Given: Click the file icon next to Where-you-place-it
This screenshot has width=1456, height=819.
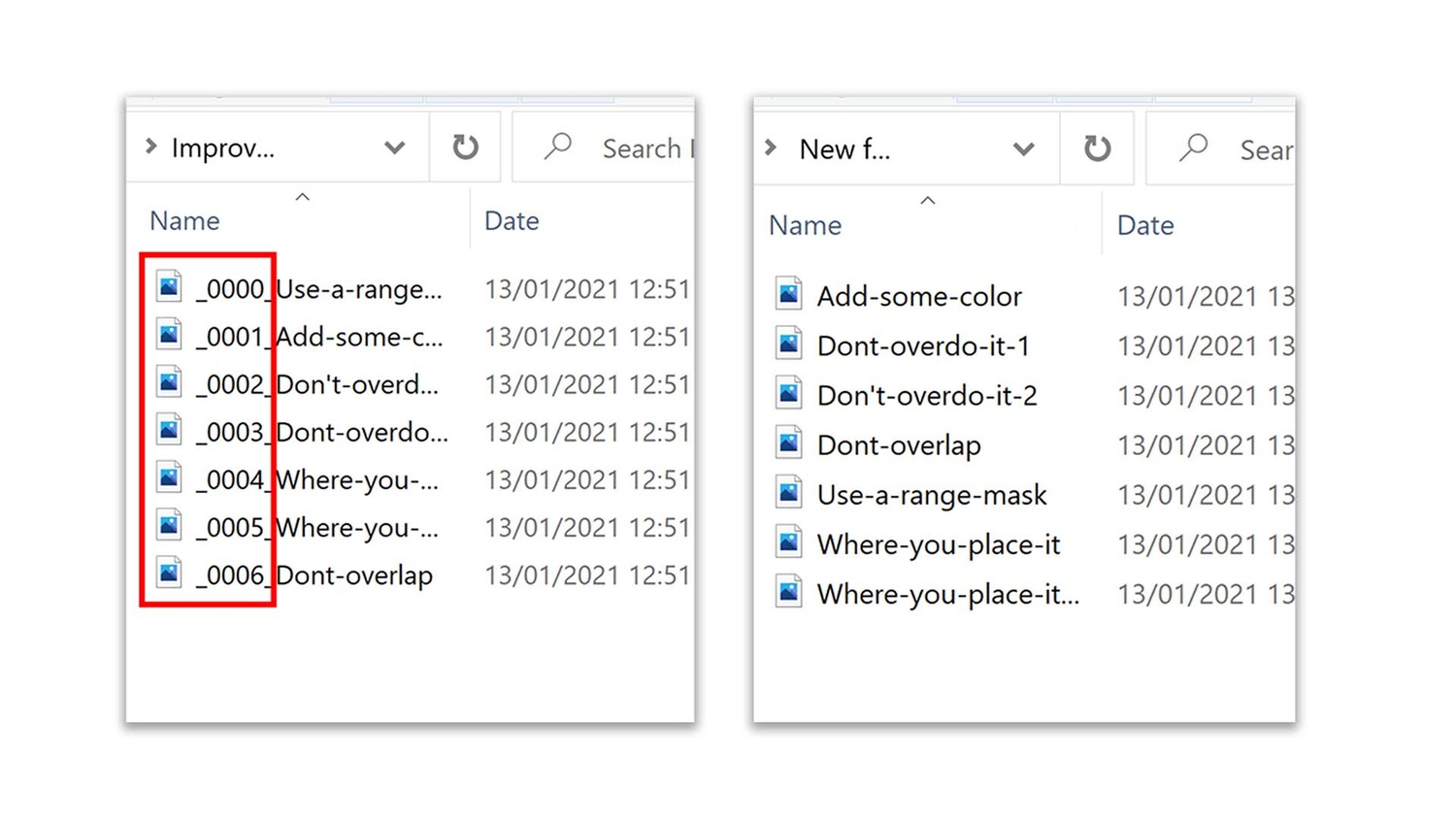Looking at the screenshot, I should click(788, 542).
